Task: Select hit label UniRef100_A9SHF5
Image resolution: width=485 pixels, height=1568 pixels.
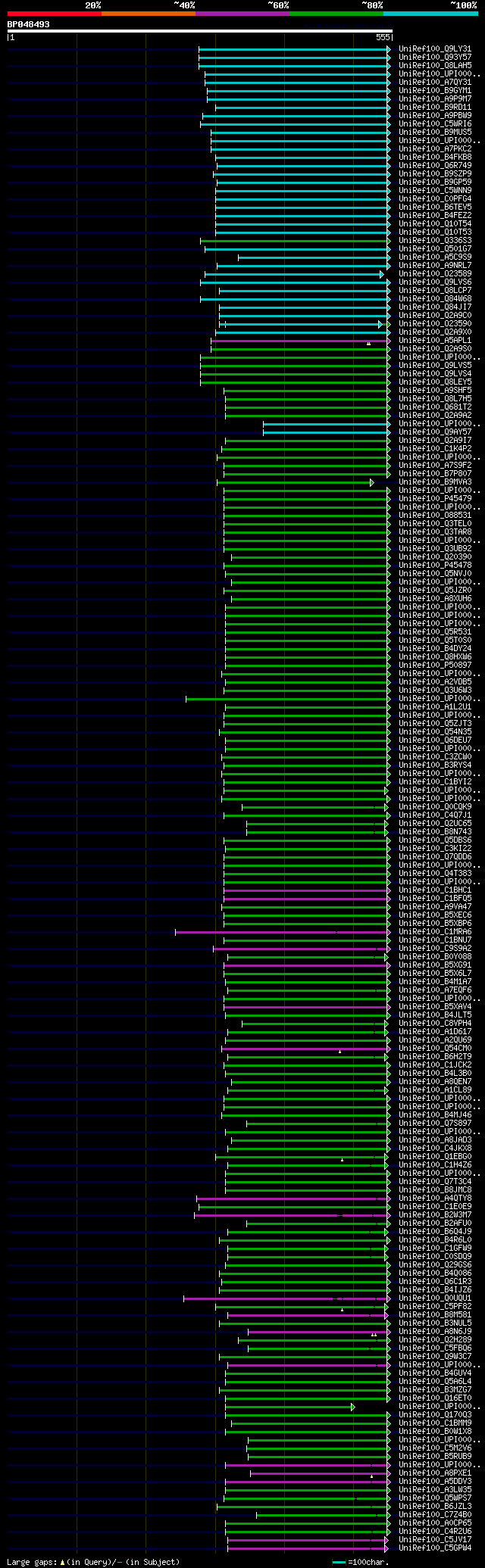Action: (x=436, y=391)
